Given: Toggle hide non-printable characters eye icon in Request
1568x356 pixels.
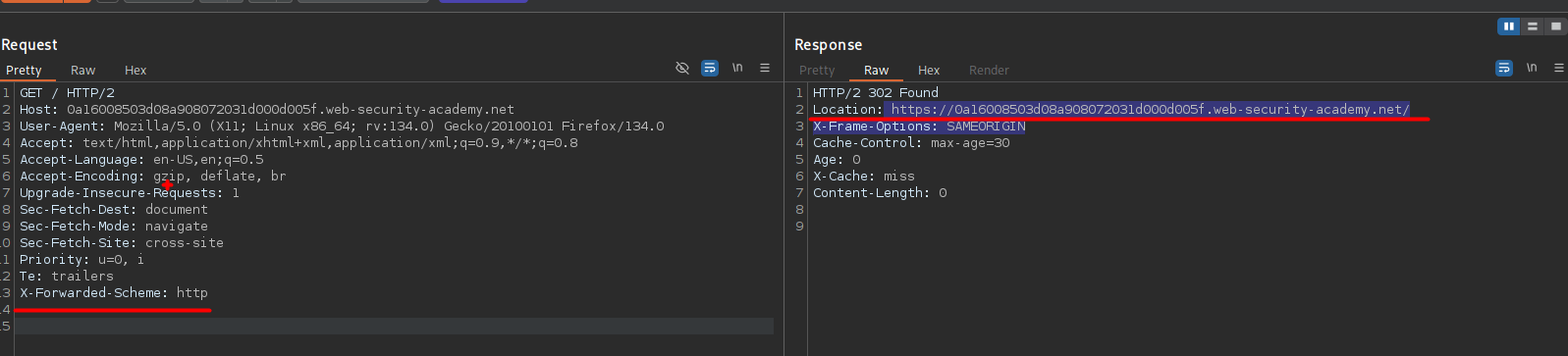Looking at the screenshot, I should click(x=682, y=68).
